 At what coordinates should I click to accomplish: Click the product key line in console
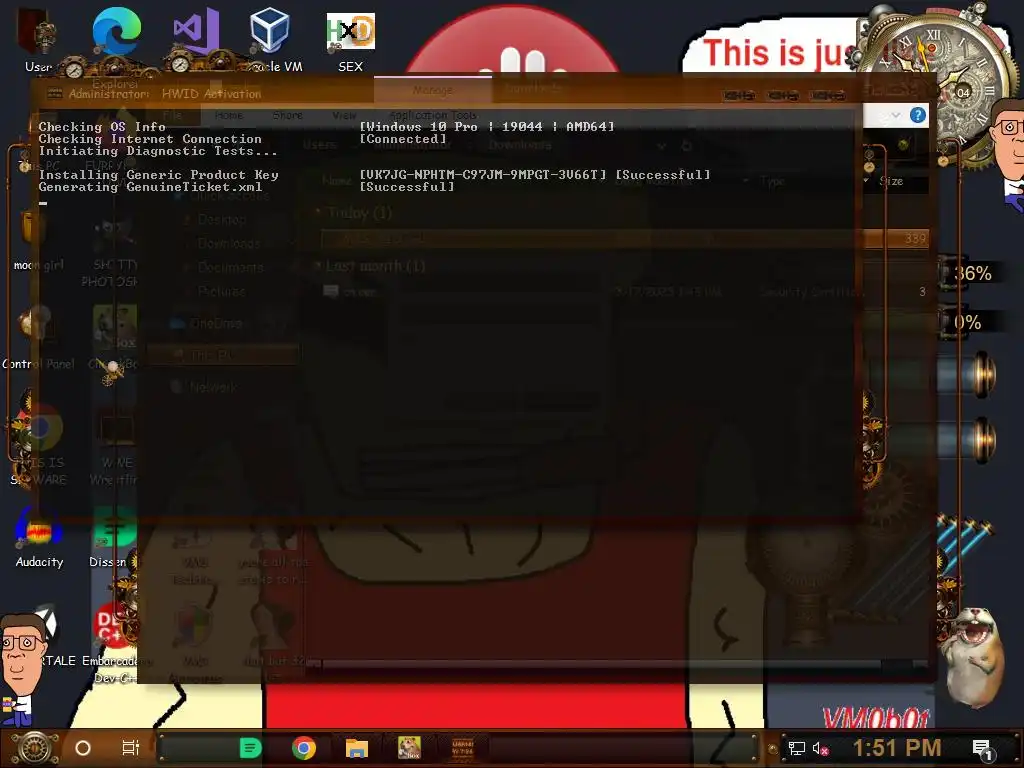pyautogui.click(x=374, y=174)
